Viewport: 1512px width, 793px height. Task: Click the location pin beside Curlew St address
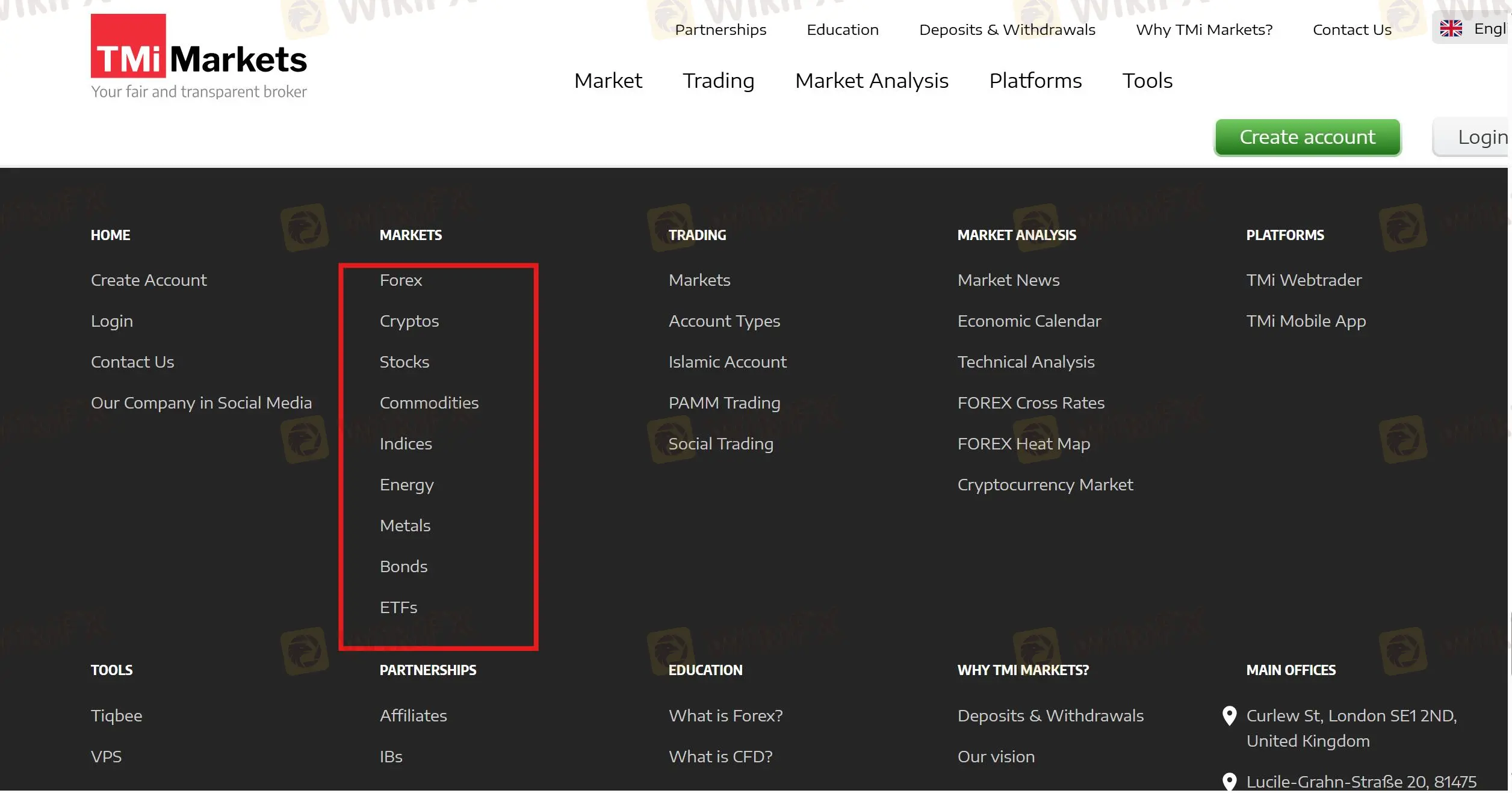coord(1229,715)
